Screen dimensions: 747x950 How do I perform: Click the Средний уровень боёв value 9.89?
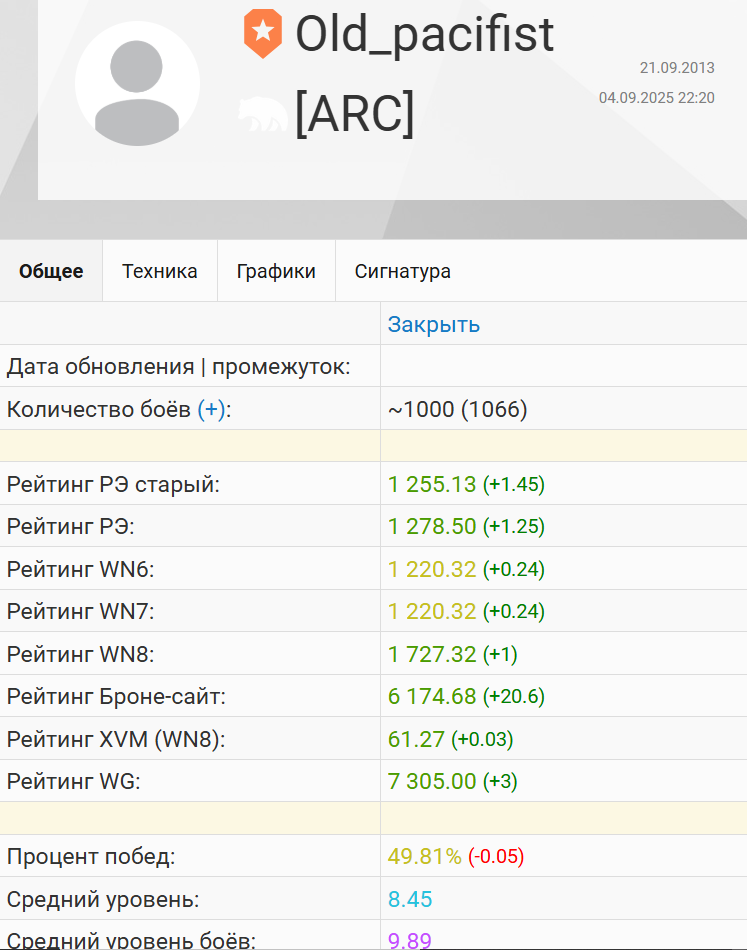pyautogui.click(x=410, y=940)
